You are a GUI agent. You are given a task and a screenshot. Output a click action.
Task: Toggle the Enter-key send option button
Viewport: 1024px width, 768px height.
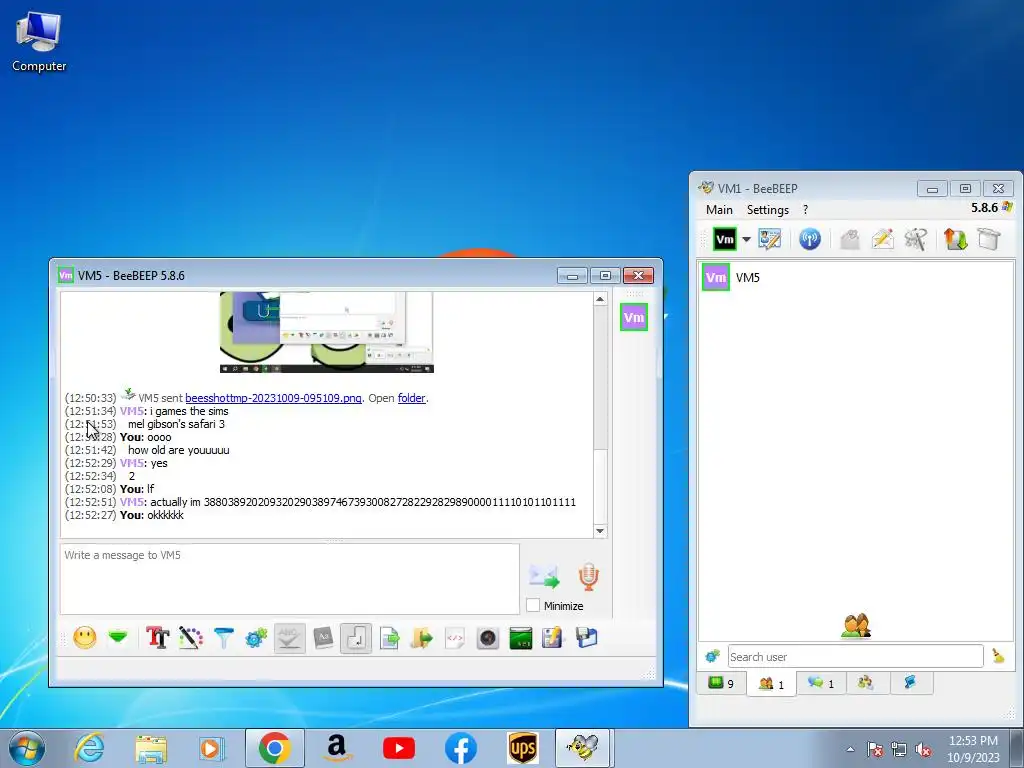[356, 638]
